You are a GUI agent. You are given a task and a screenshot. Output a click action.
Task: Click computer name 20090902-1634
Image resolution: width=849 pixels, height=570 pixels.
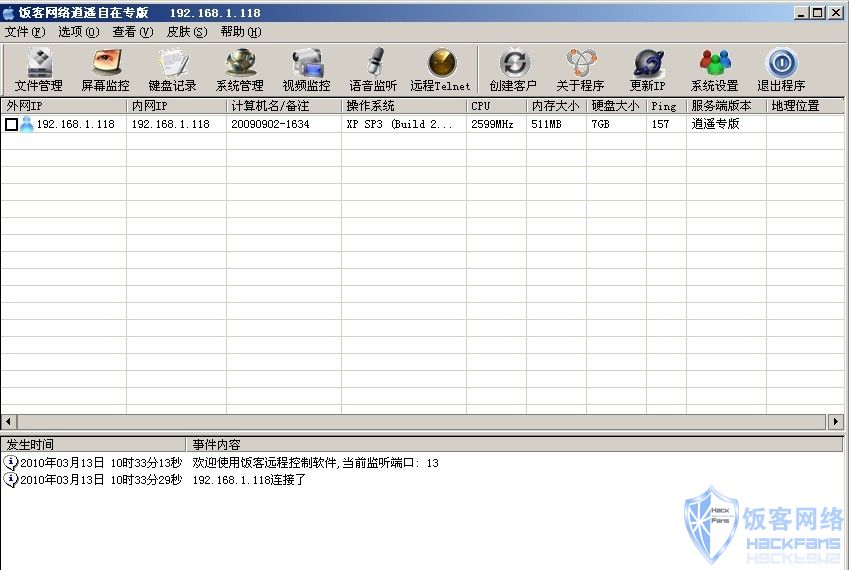coord(270,124)
